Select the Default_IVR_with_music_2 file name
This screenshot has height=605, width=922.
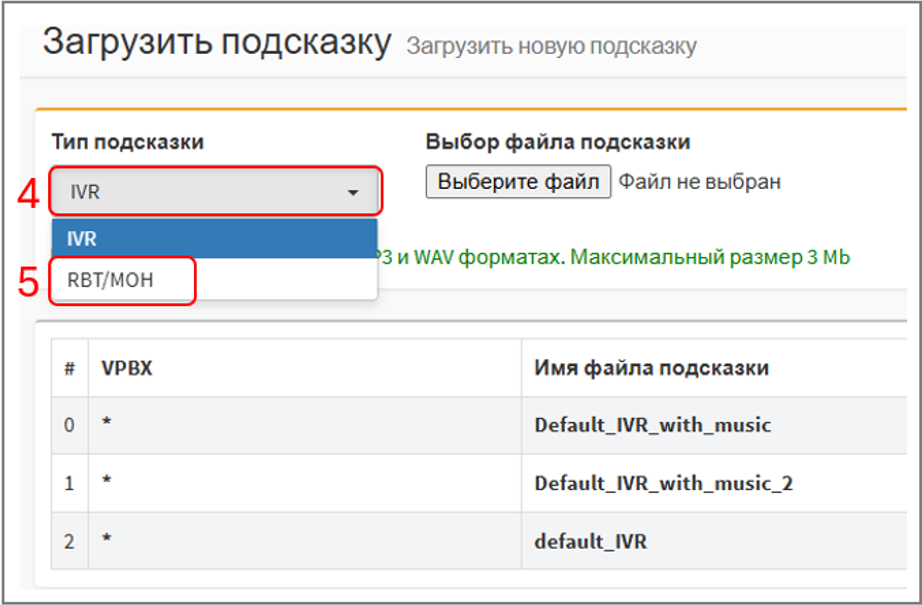tap(663, 484)
